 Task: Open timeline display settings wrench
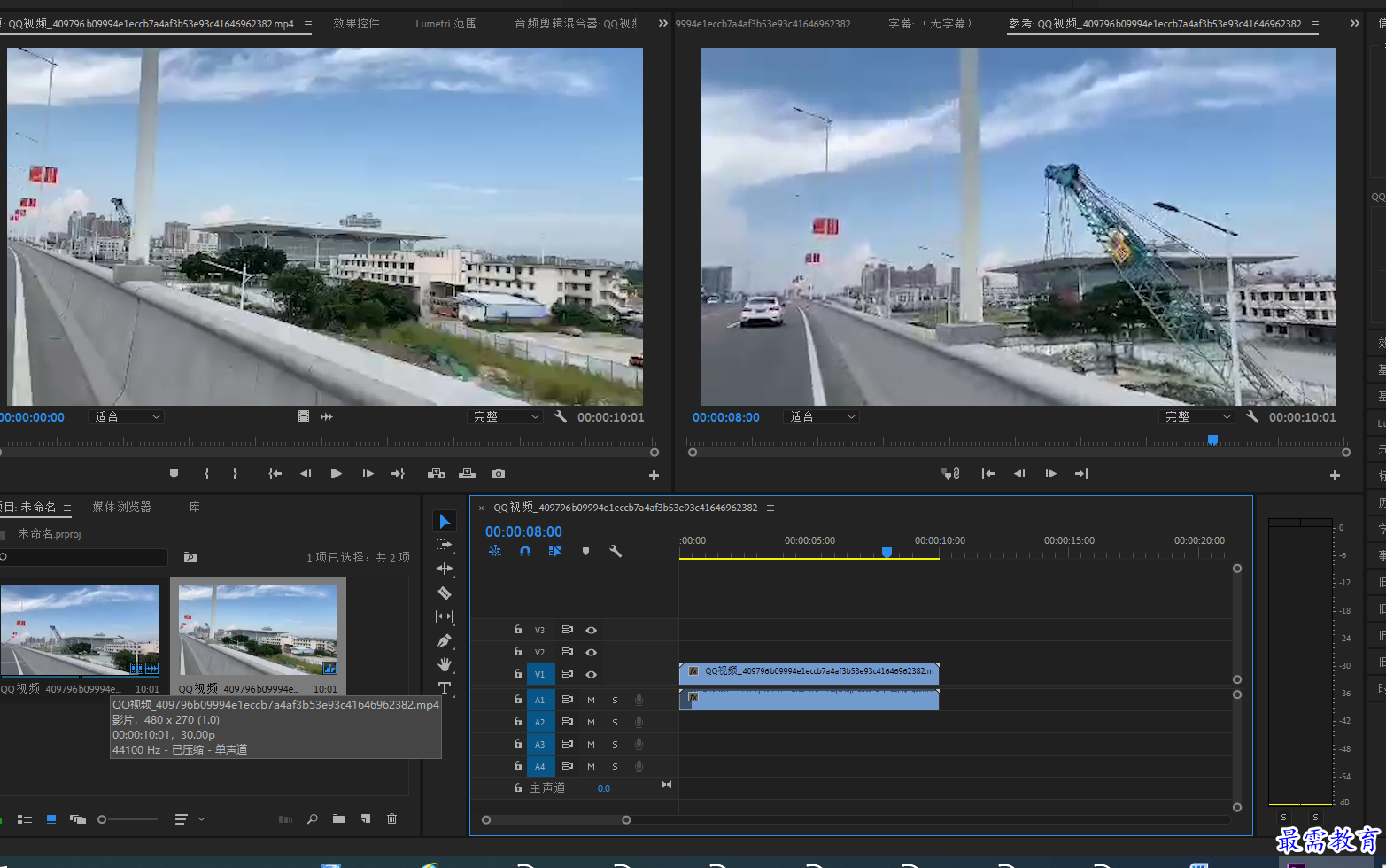616,551
